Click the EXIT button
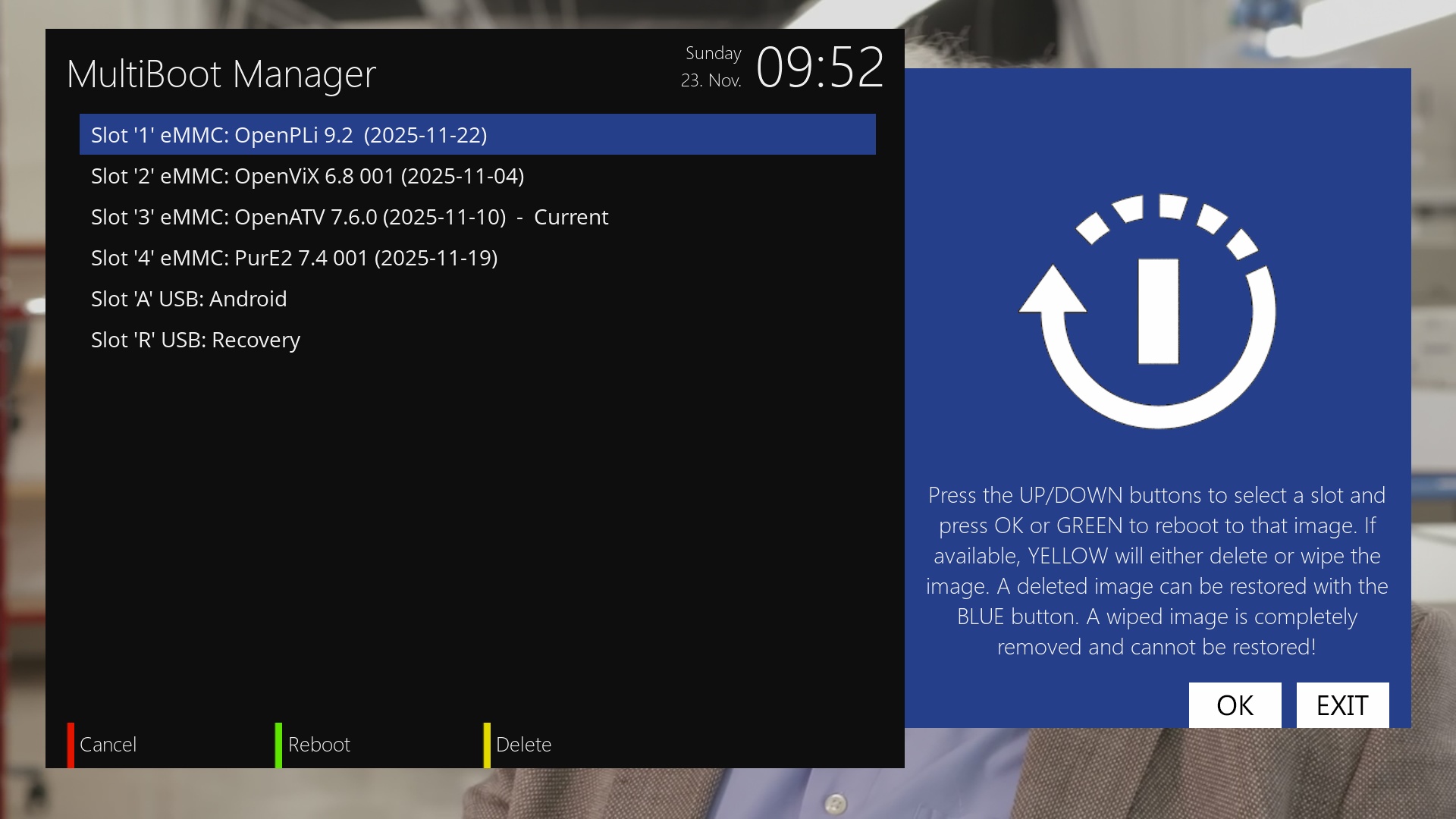The height and width of the screenshot is (819, 1456). (1342, 705)
